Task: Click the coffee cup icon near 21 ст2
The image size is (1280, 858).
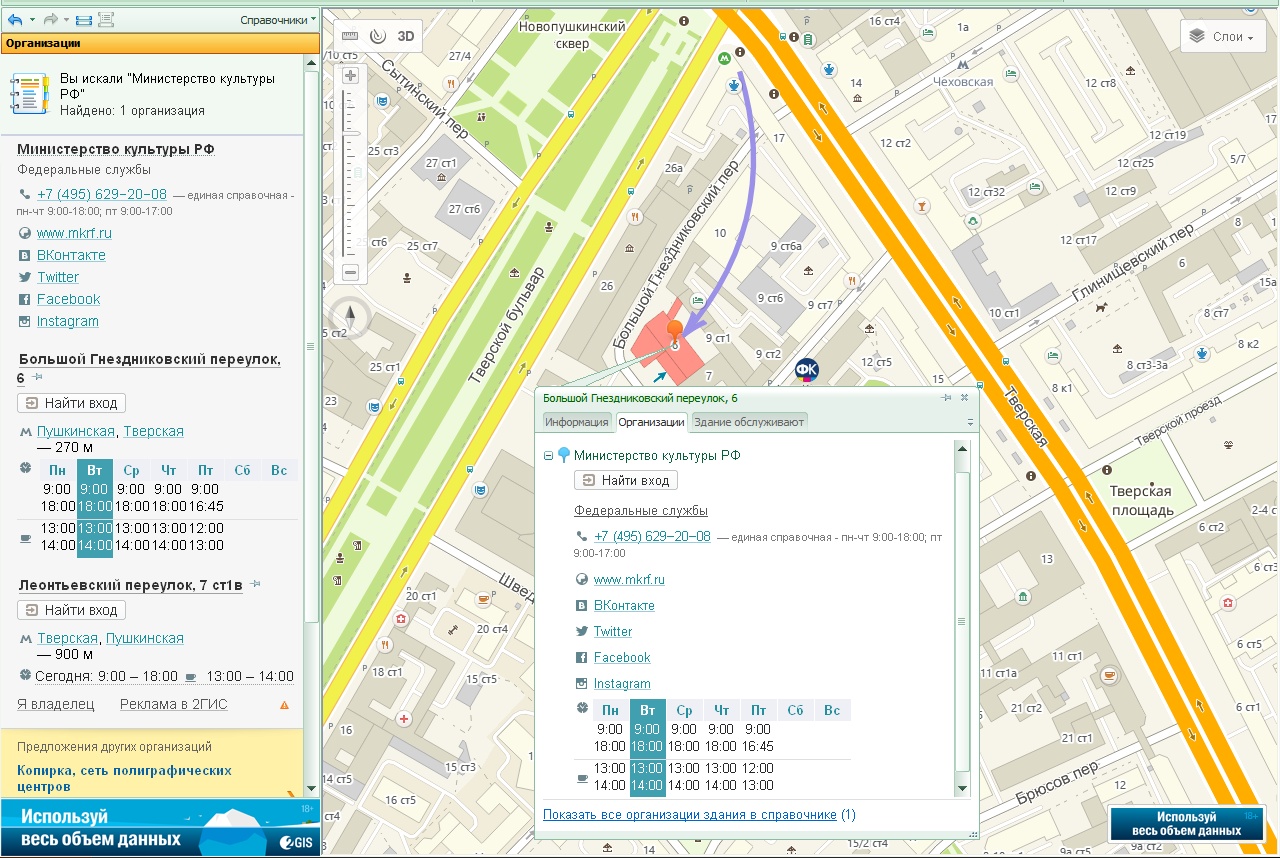Action: click(1109, 676)
